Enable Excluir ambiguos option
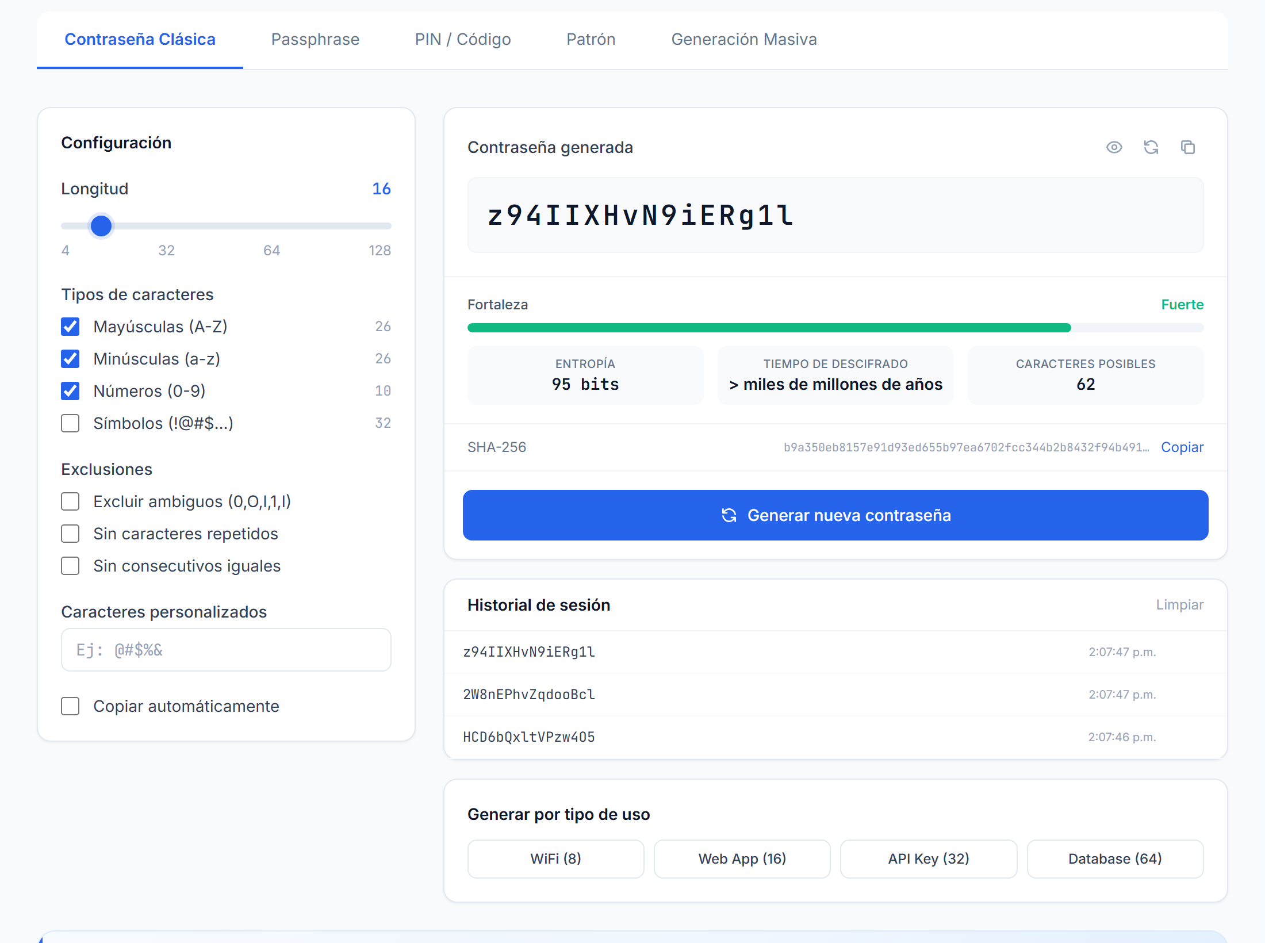 70,501
